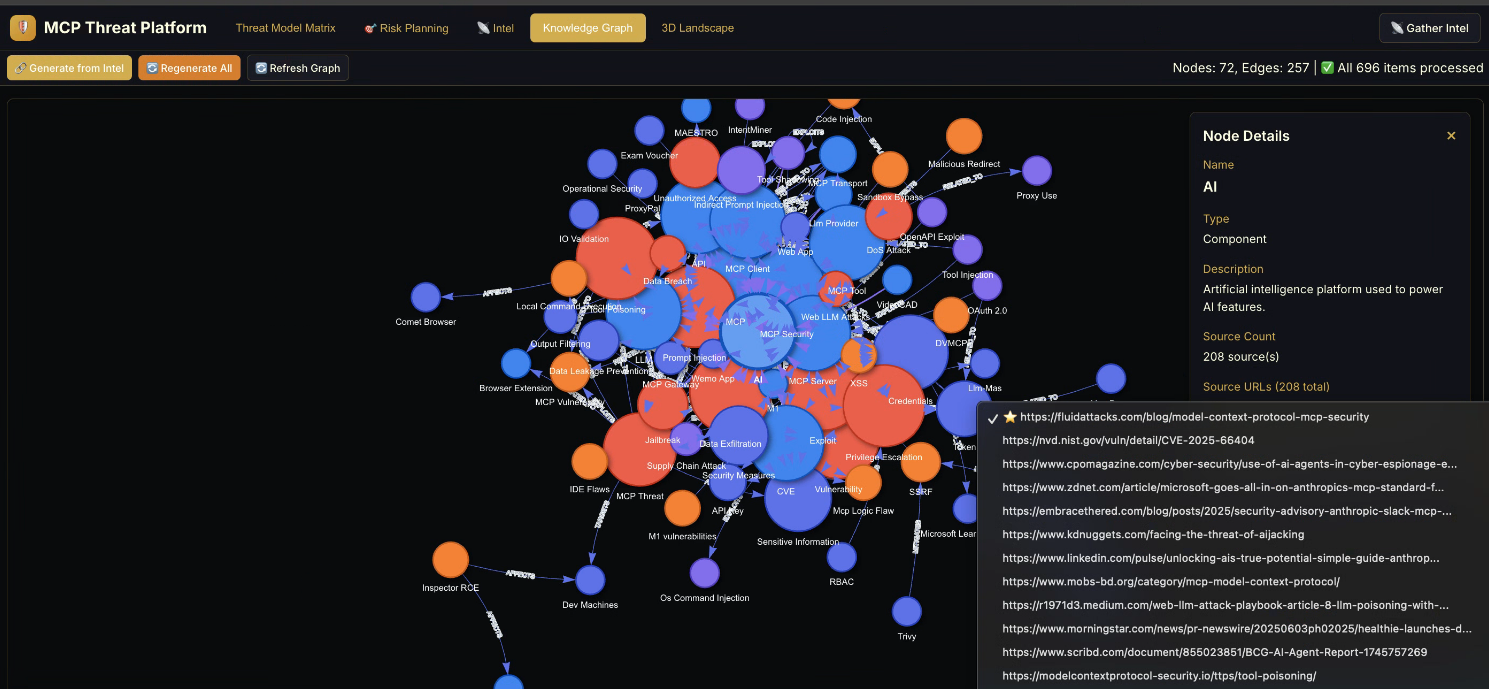Click the paperclip icon on Generate from Intel

tap(19, 67)
